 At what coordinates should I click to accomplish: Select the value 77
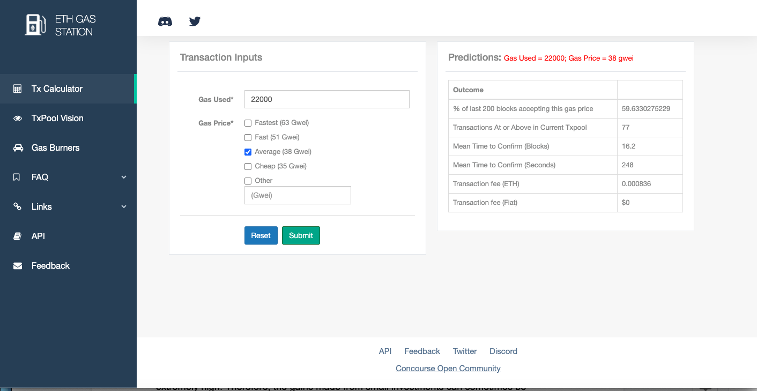pyautogui.click(x=626, y=128)
